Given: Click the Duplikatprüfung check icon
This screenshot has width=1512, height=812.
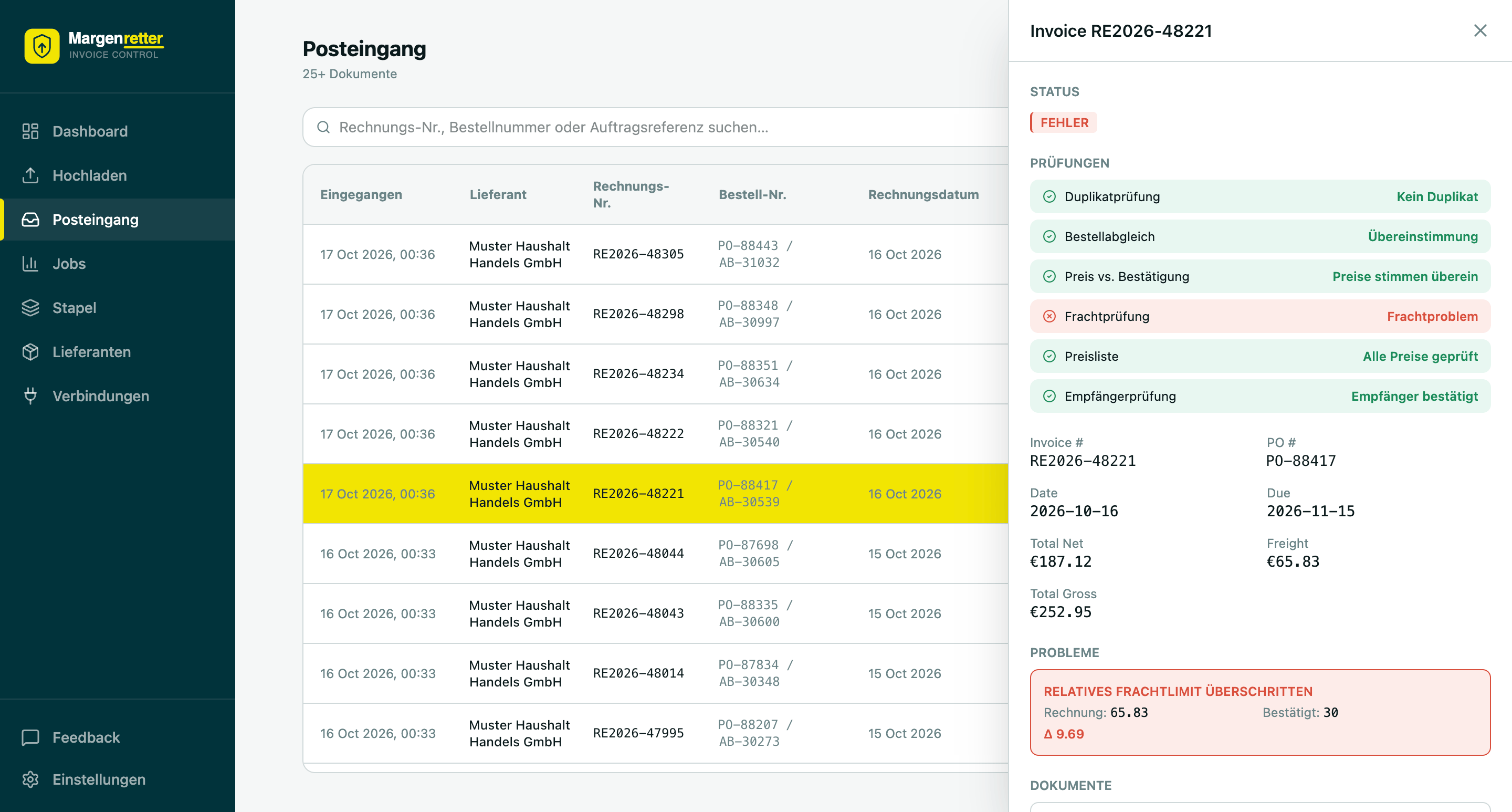Looking at the screenshot, I should coord(1049,196).
